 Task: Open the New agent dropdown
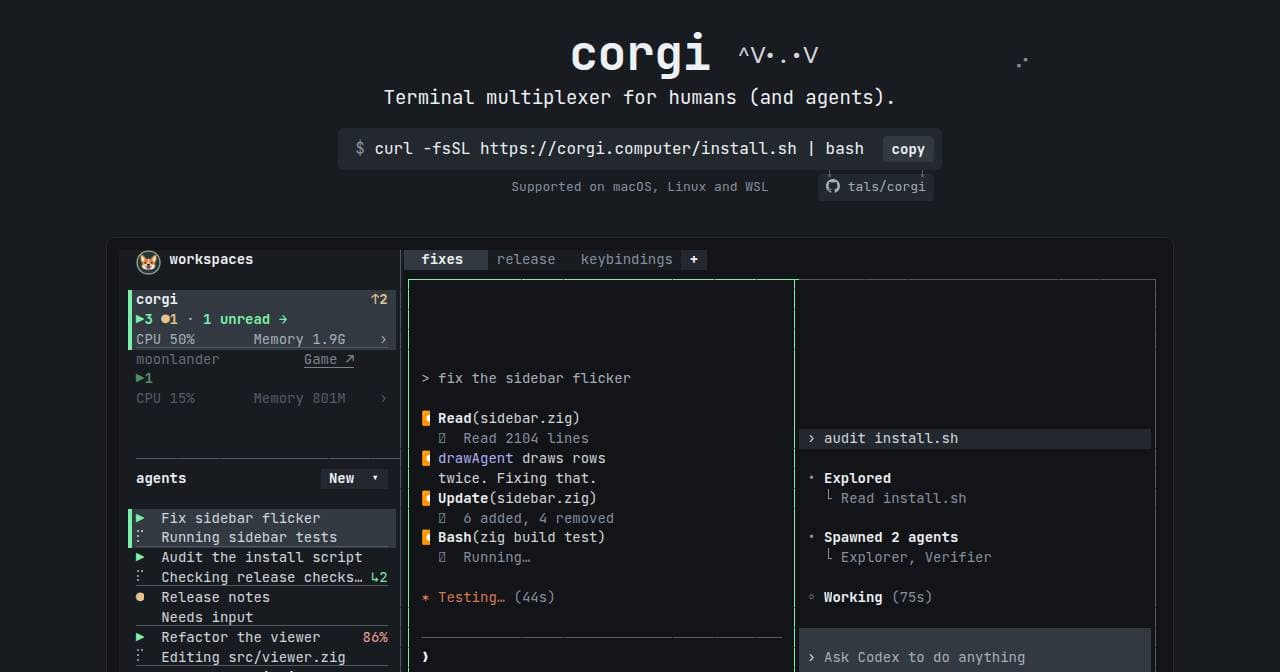click(x=355, y=478)
